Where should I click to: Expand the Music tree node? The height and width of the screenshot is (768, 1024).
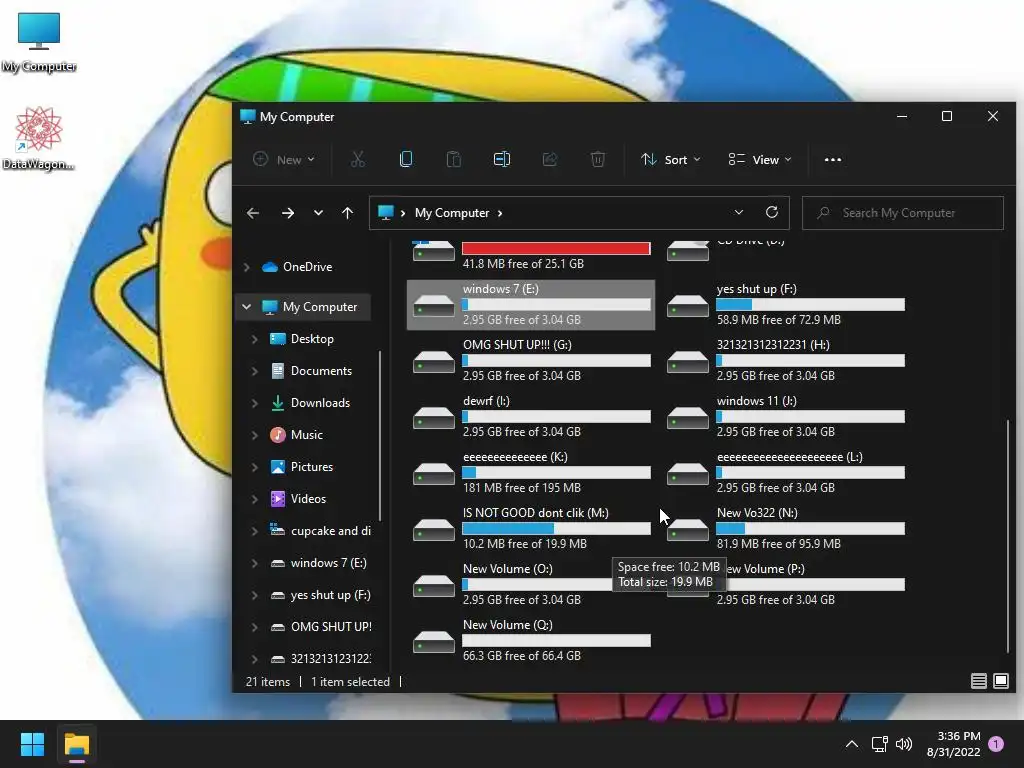tap(255, 435)
